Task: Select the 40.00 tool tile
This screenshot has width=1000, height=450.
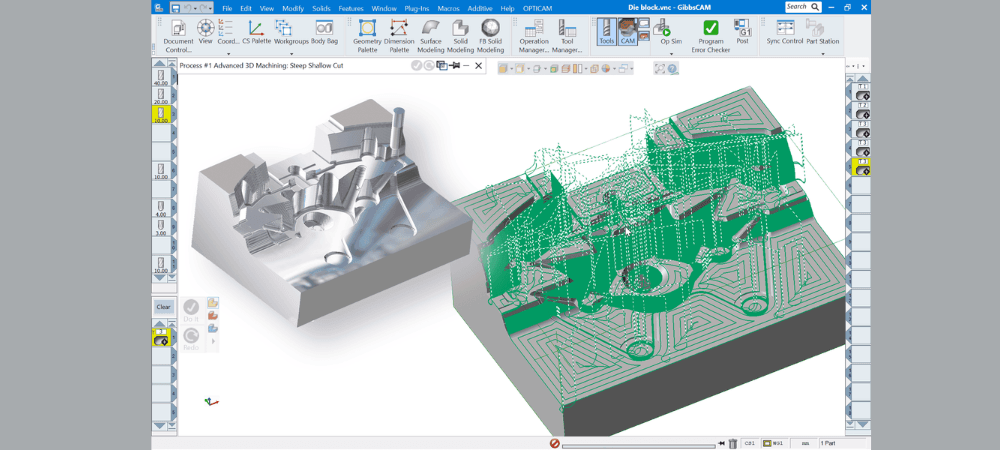Action: [x=161, y=78]
